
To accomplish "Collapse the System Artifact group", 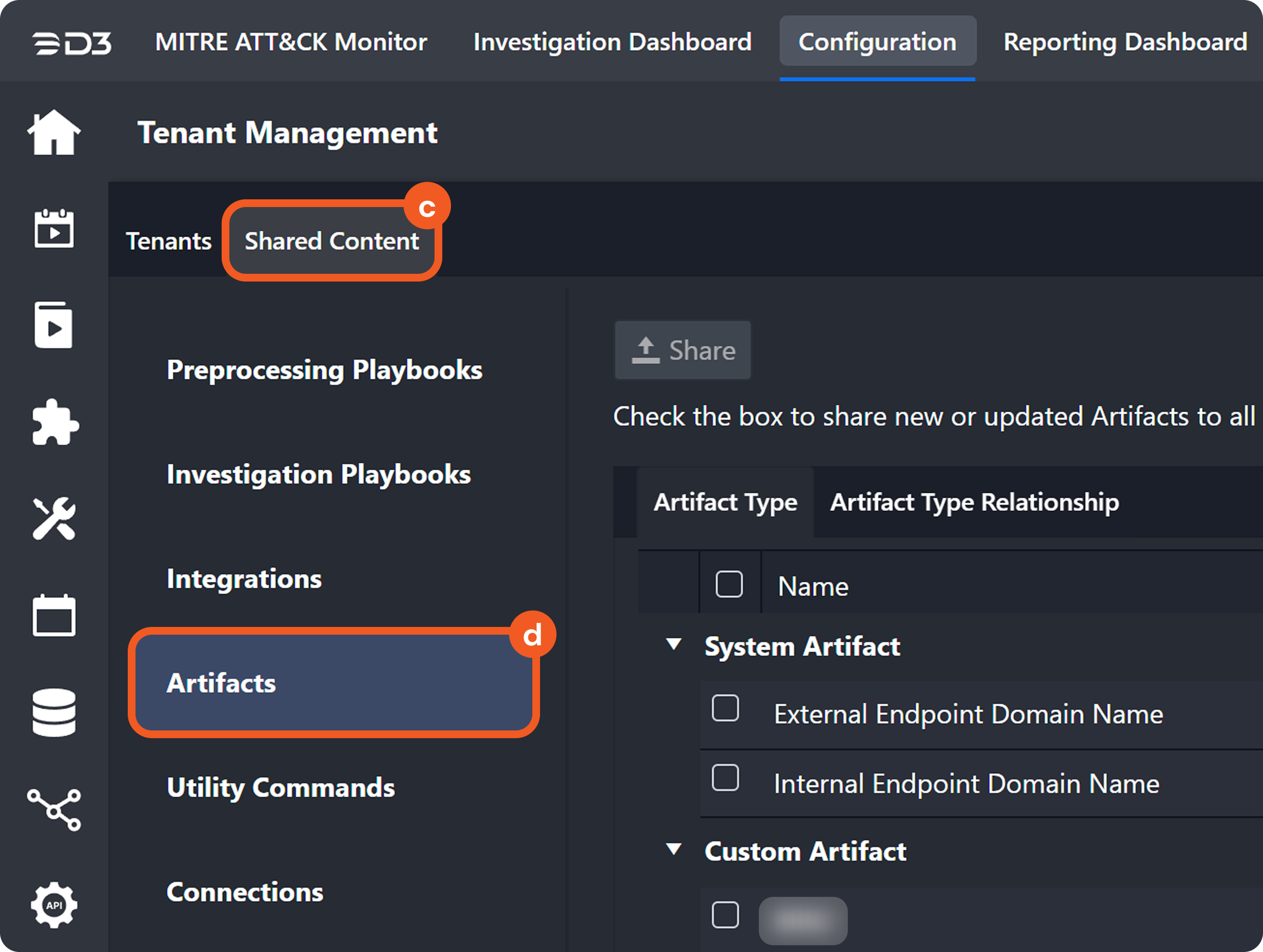I will tap(674, 645).
